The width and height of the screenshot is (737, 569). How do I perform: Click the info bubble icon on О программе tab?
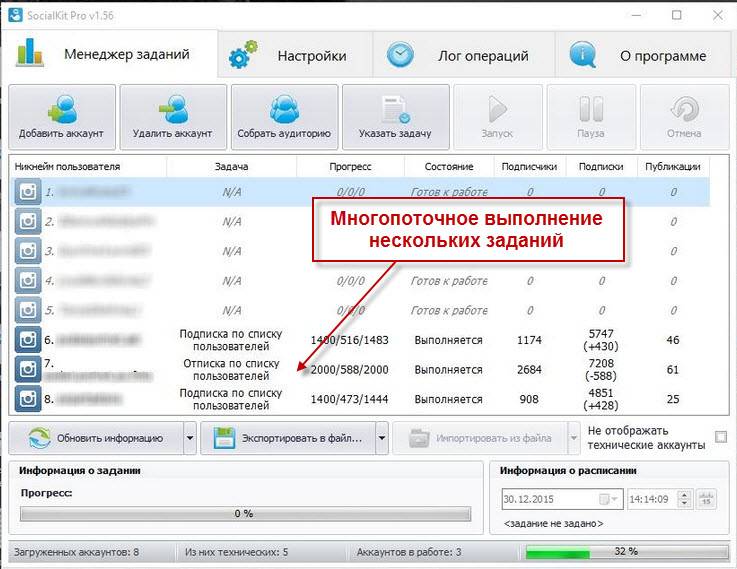[x=583, y=55]
